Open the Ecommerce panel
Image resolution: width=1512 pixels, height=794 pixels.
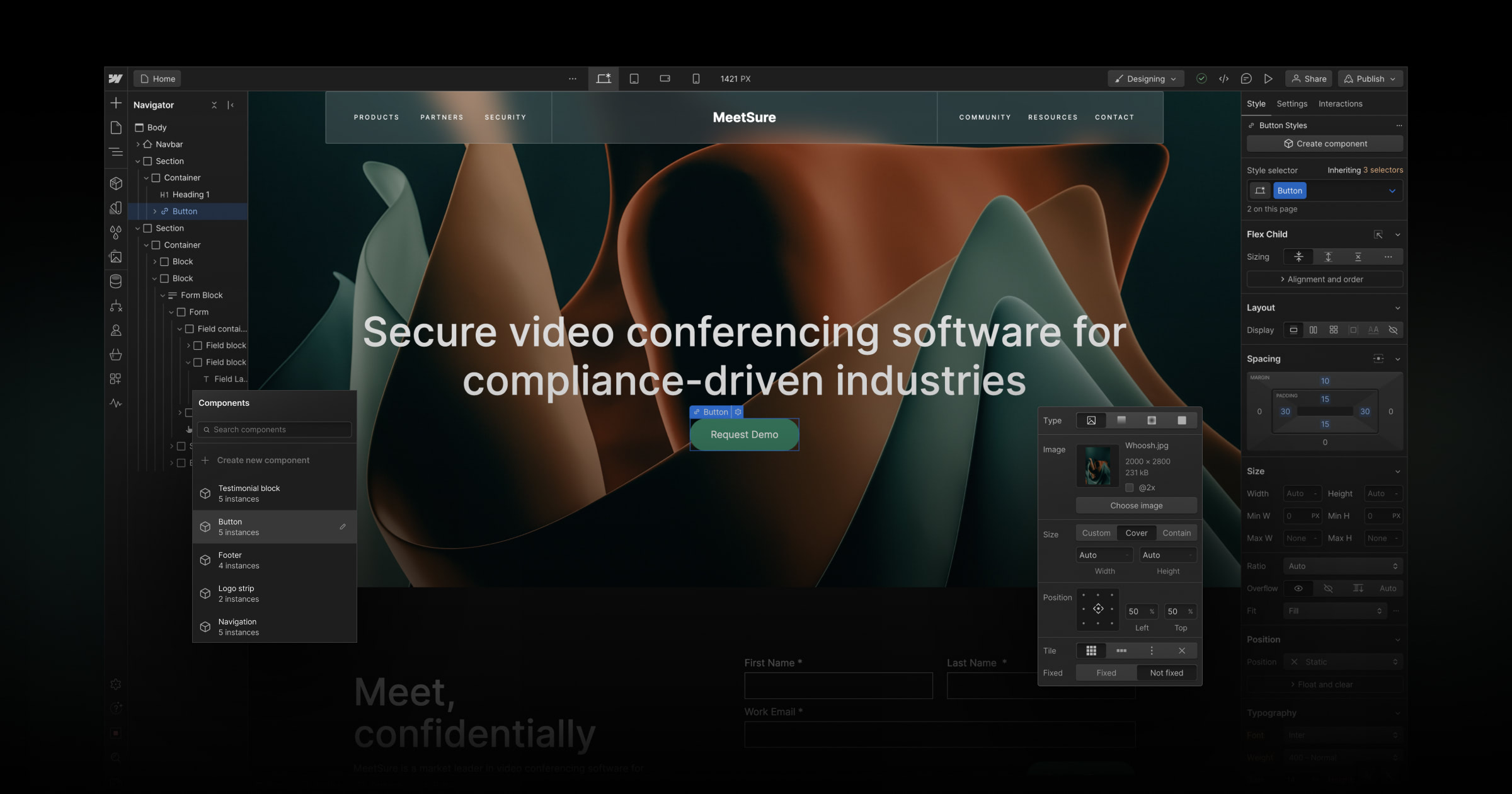point(116,354)
